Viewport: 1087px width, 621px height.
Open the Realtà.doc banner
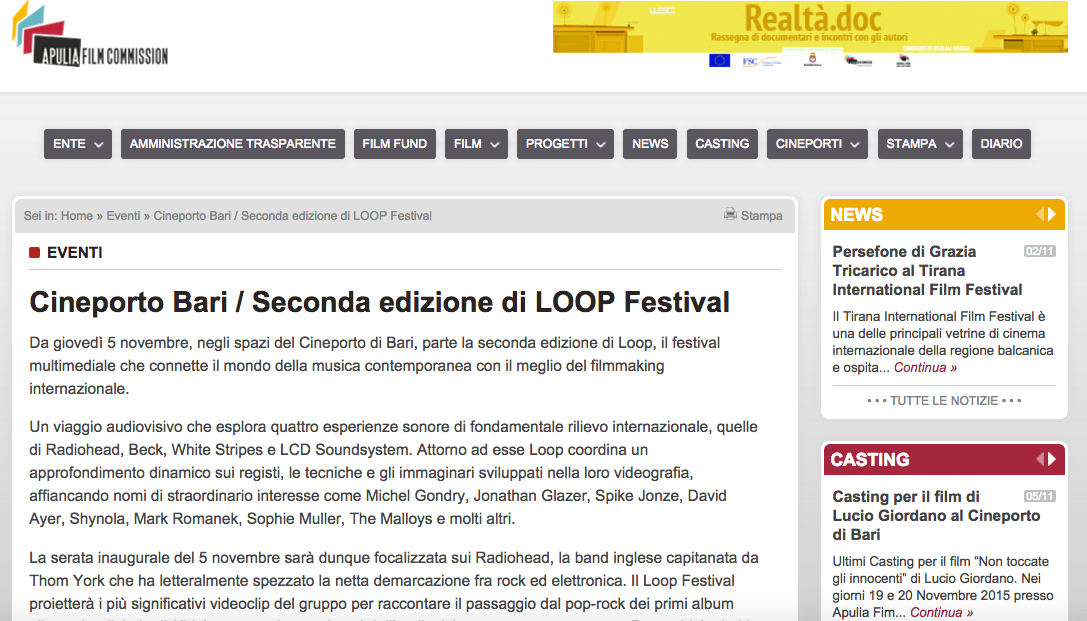[810, 27]
